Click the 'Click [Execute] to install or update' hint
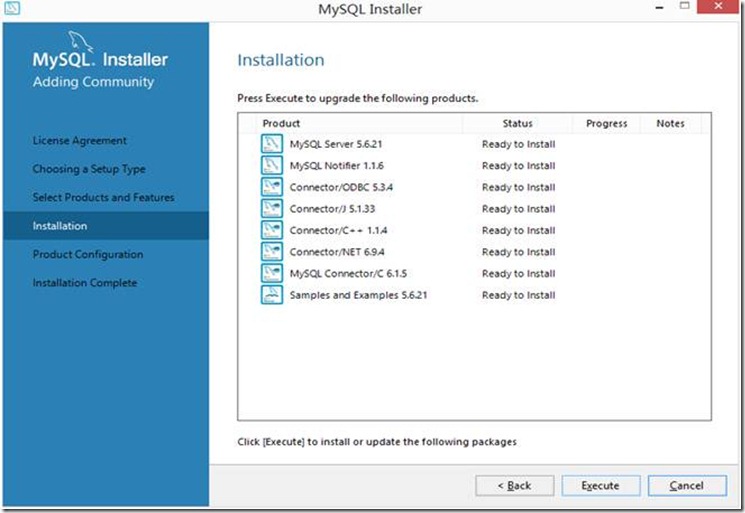 [x=377, y=442]
